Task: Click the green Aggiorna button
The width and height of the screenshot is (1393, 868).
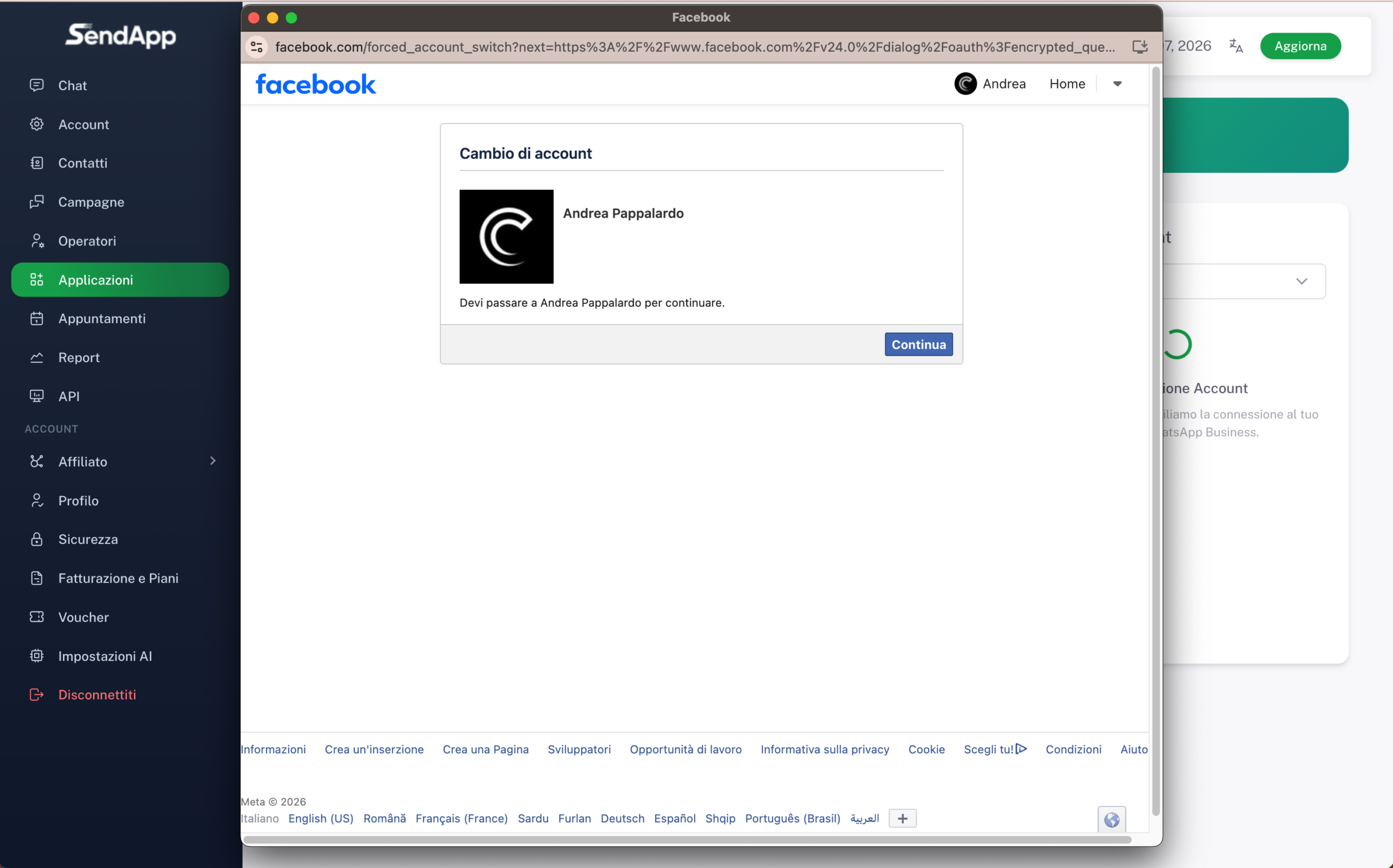Action: click(1300, 46)
